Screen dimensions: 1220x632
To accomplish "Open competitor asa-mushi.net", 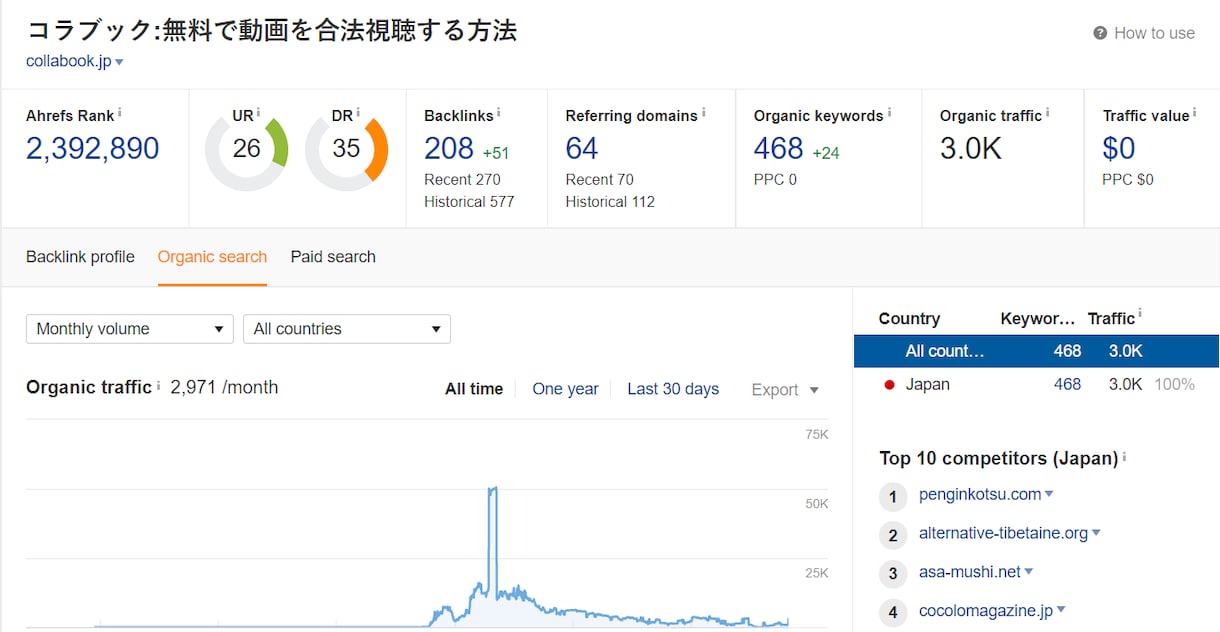I will click(x=970, y=572).
